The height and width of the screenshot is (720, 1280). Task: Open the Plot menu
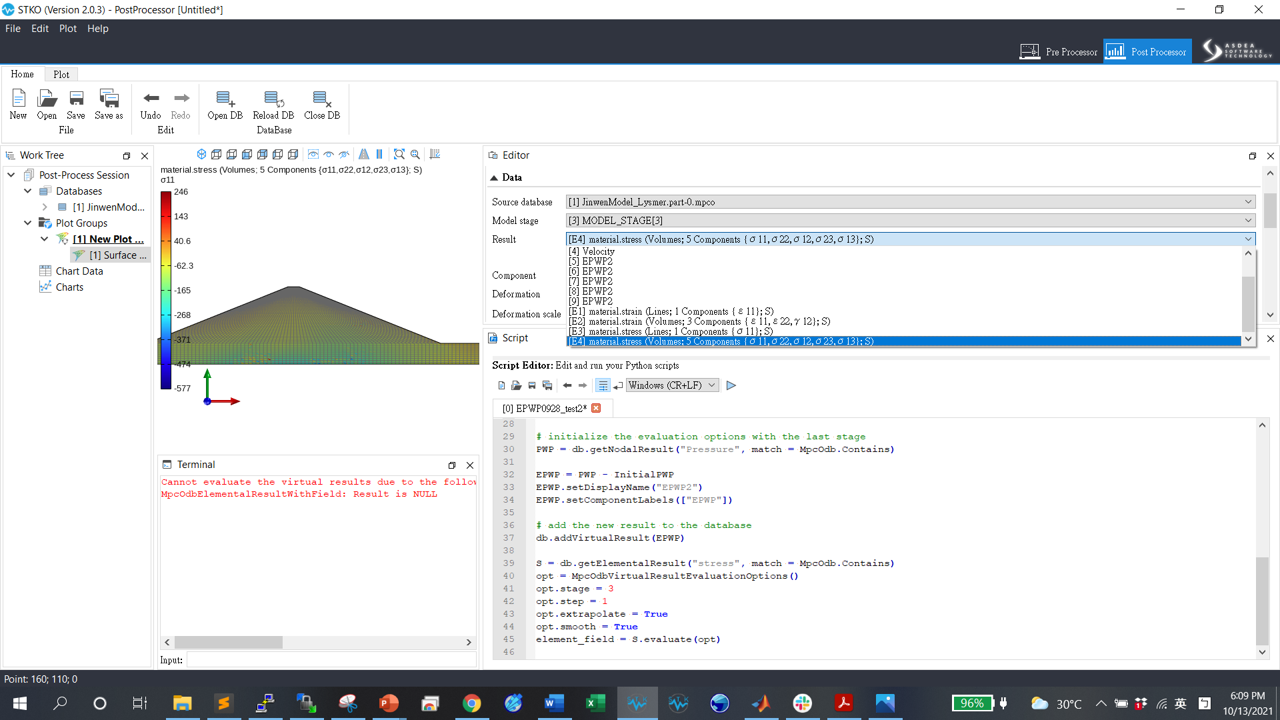[68, 29]
